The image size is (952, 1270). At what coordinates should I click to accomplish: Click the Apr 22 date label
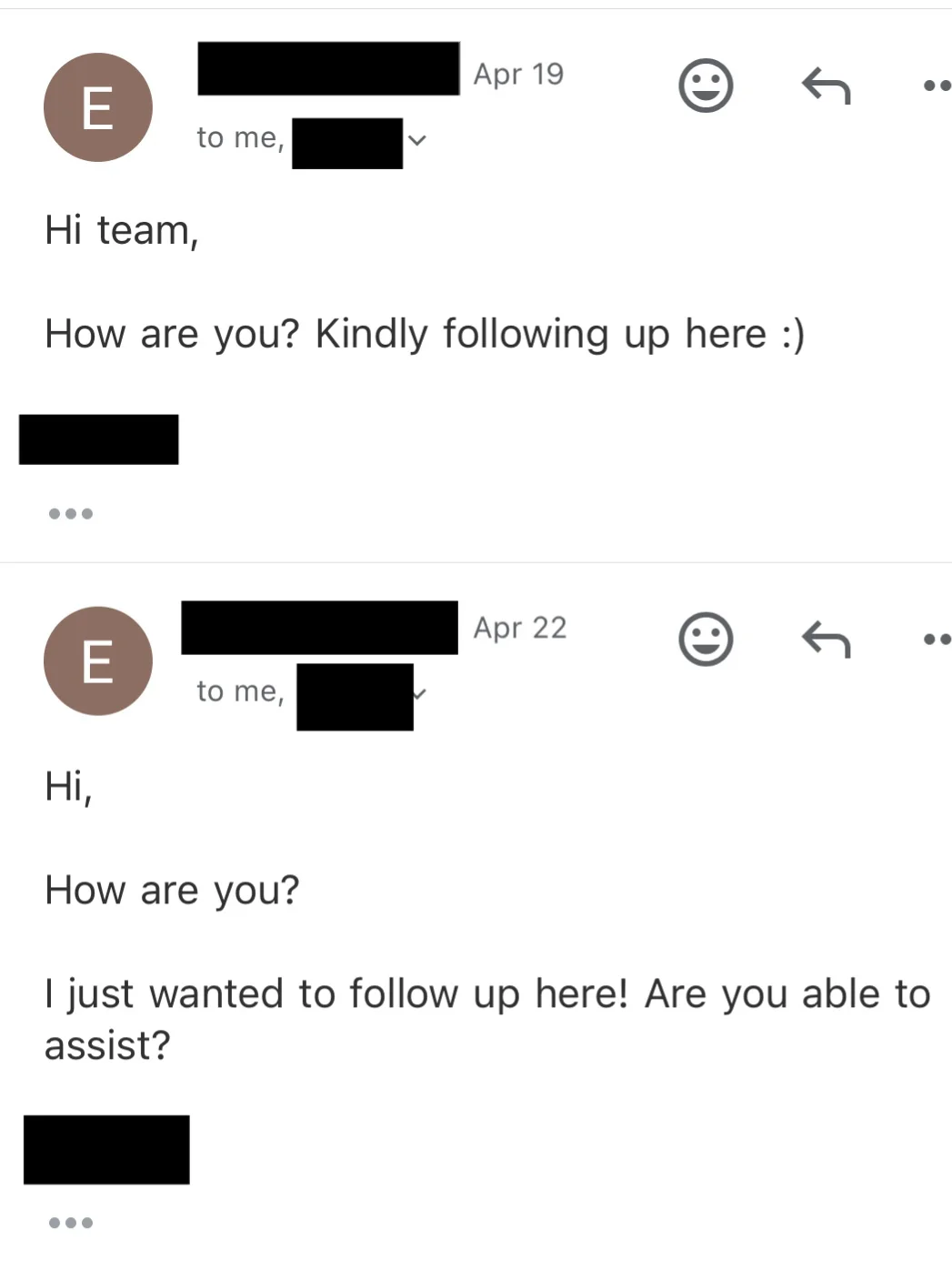(519, 628)
